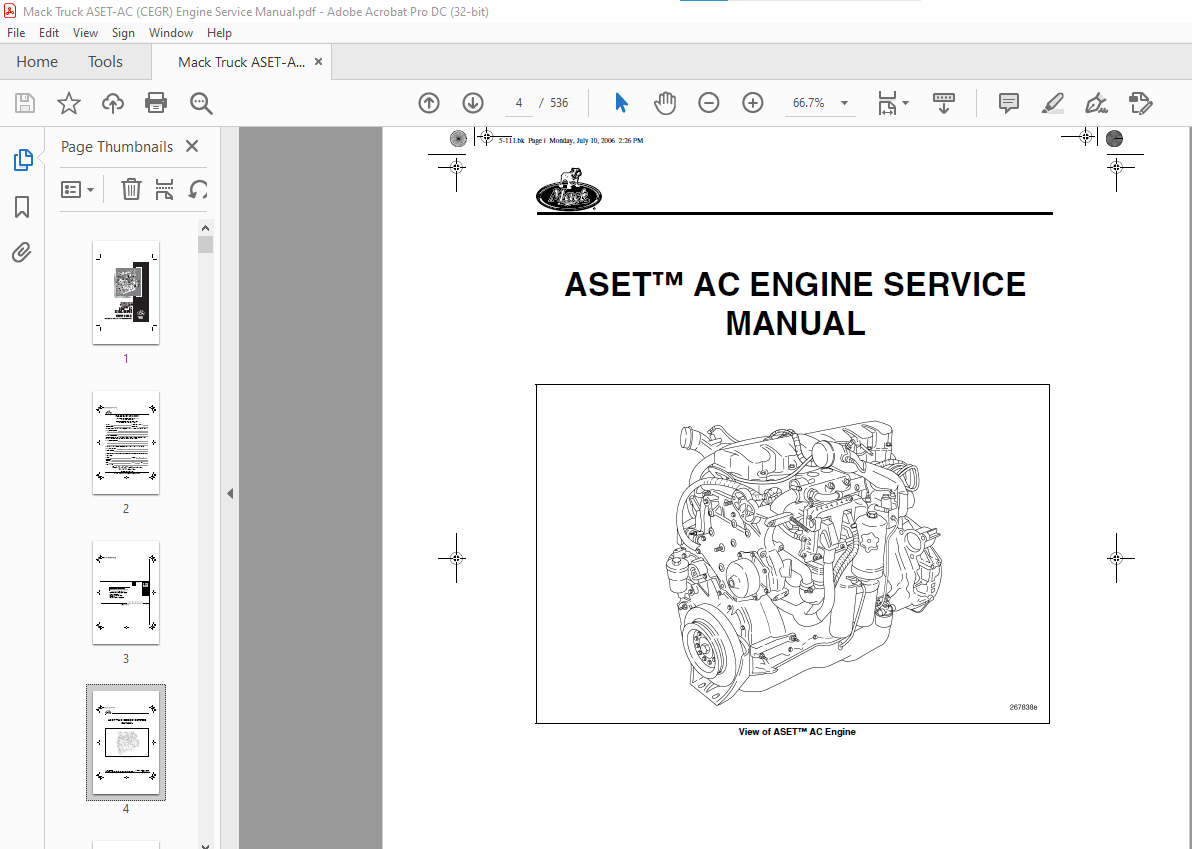The height and width of the screenshot is (849, 1192).
Task: Open Page Thumbnails sidebar icon
Action: pyautogui.click(x=23, y=160)
